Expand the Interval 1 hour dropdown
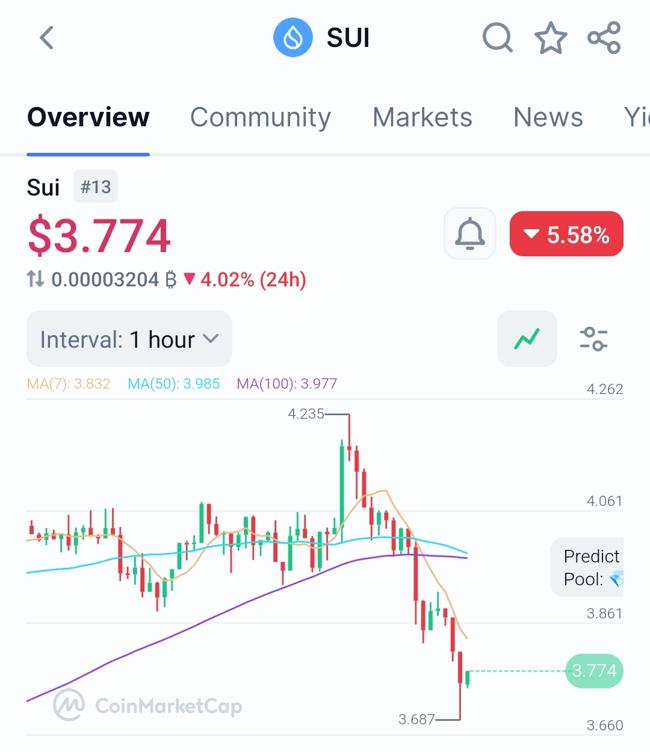Viewport: 650px width, 752px height. [x=129, y=339]
